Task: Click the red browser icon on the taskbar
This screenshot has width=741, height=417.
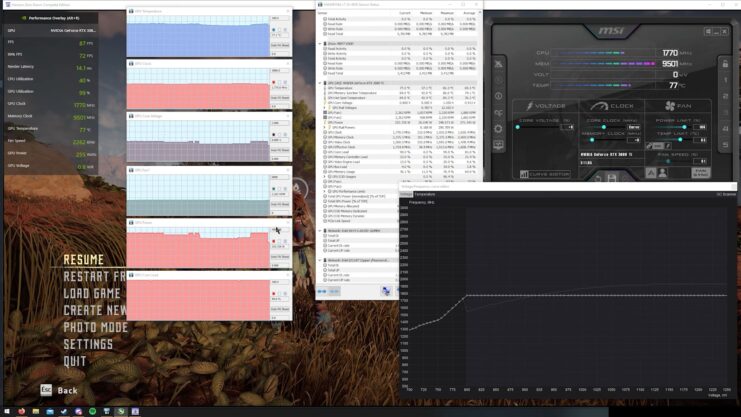Action: tap(21, 411)
